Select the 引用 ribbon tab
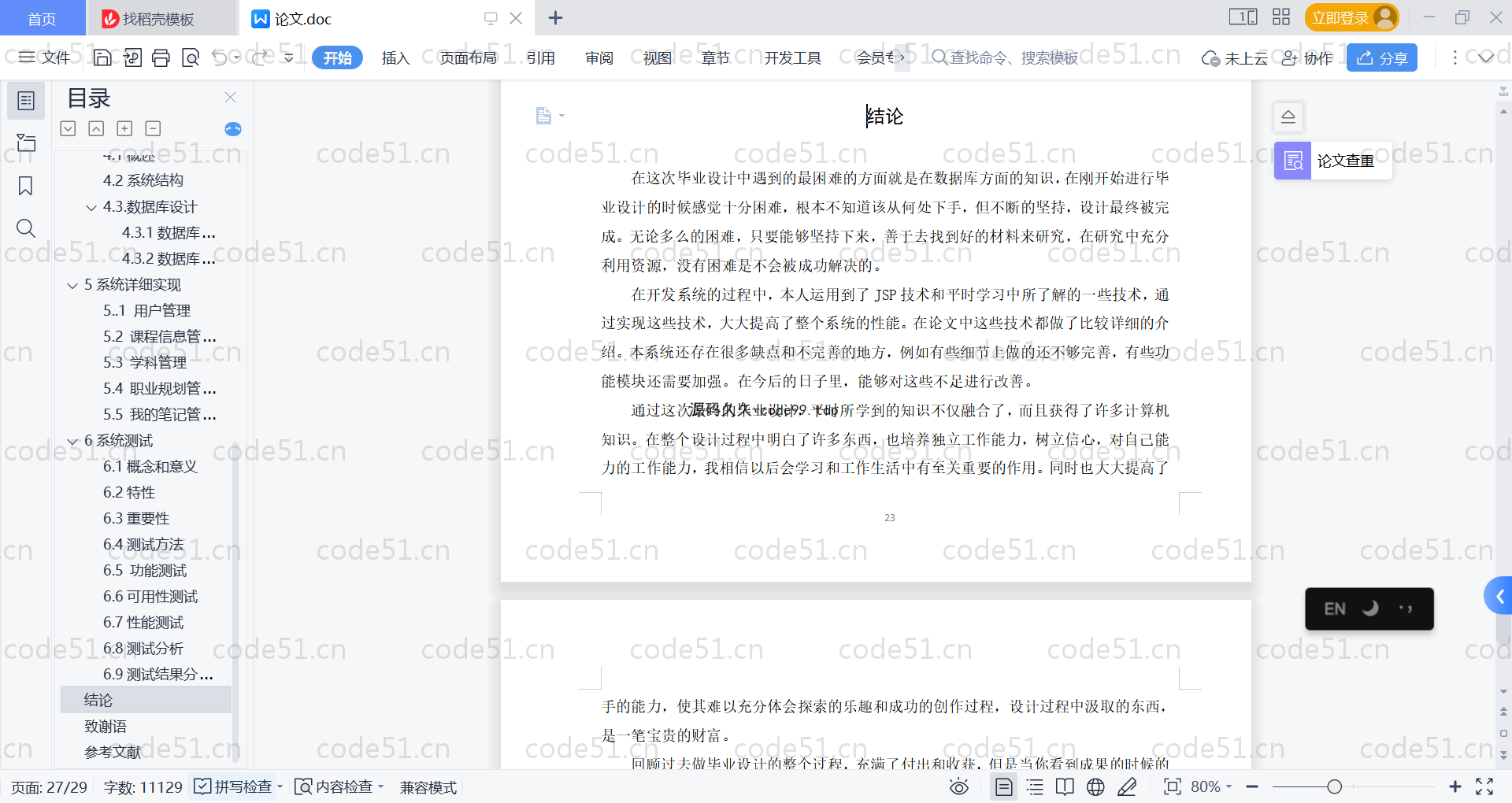Viewport: 1512px width, 803px height. tap(540, 57)
